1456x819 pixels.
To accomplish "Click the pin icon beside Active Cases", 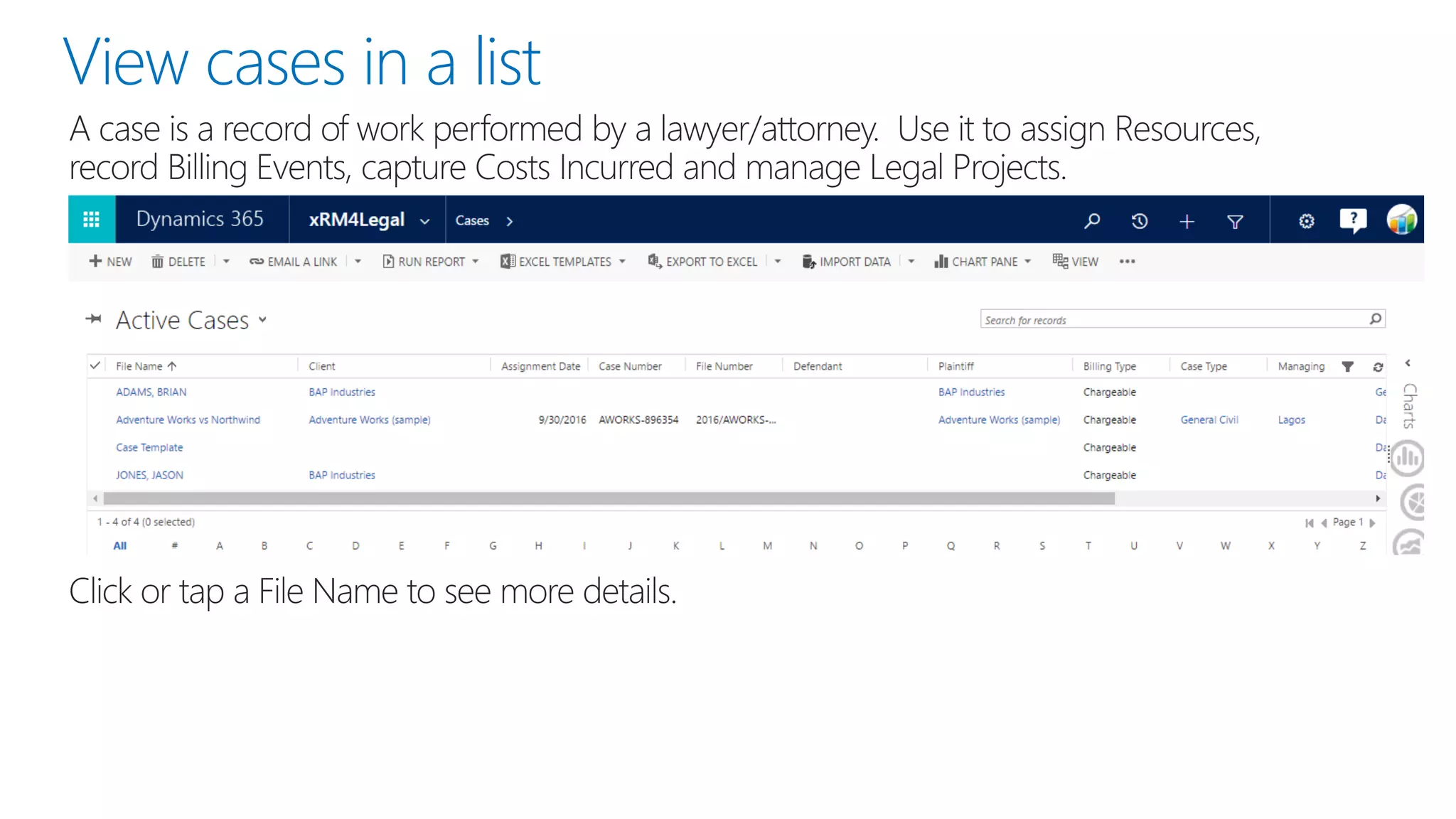I will pos(93,319).
